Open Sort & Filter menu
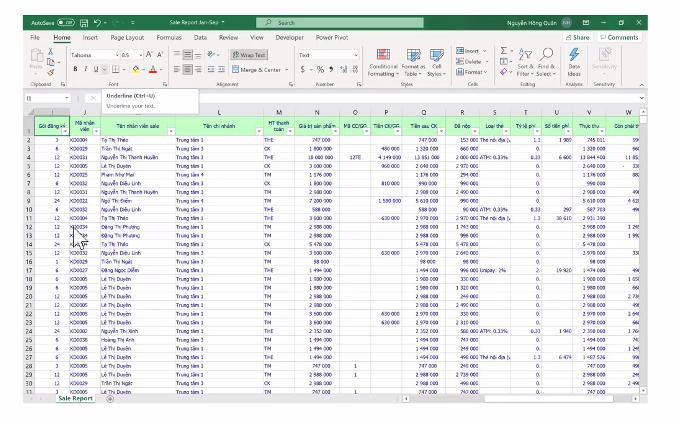Viewport: 679px width, 423px height. 525,63
